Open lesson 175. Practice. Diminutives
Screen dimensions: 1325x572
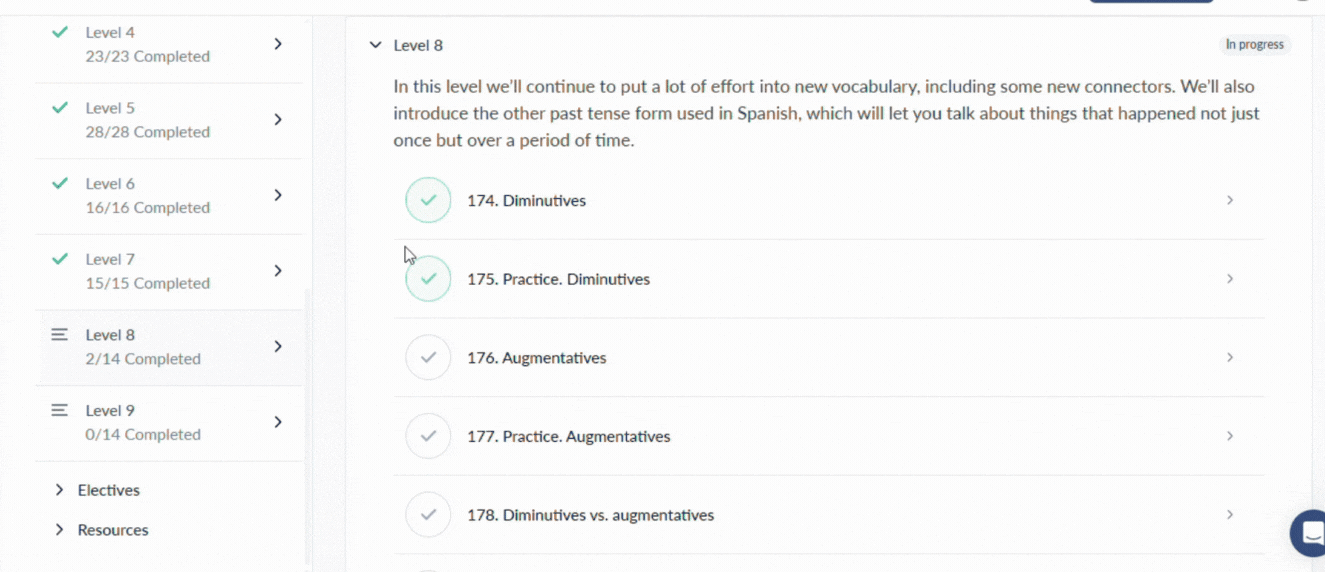pos(829,279)
